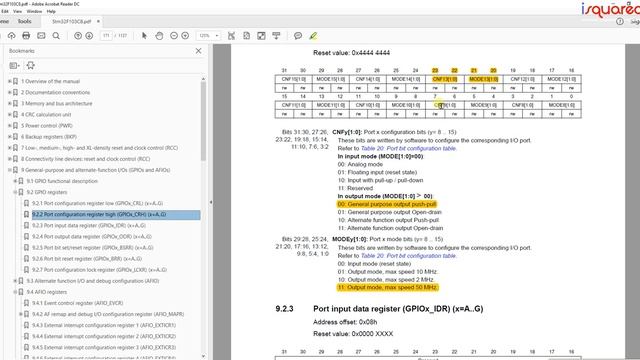
Task: Switch to the Tools tab
Action: pos(24,21)
